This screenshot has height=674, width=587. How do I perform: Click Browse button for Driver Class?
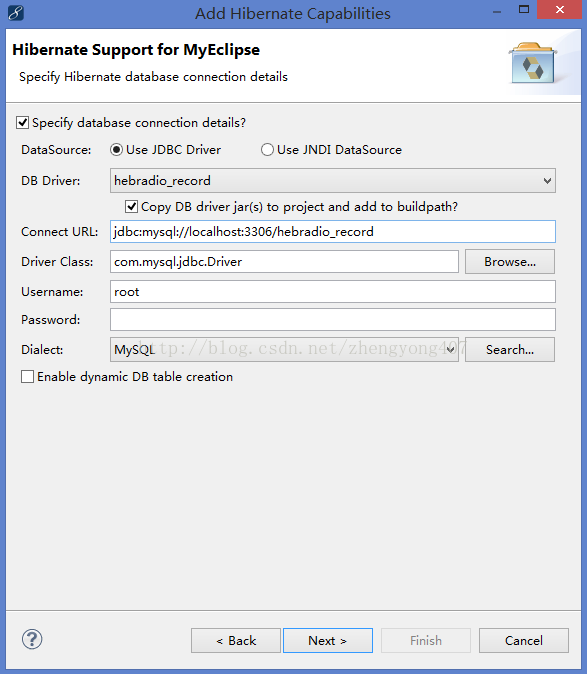click(x=510, y=262)
